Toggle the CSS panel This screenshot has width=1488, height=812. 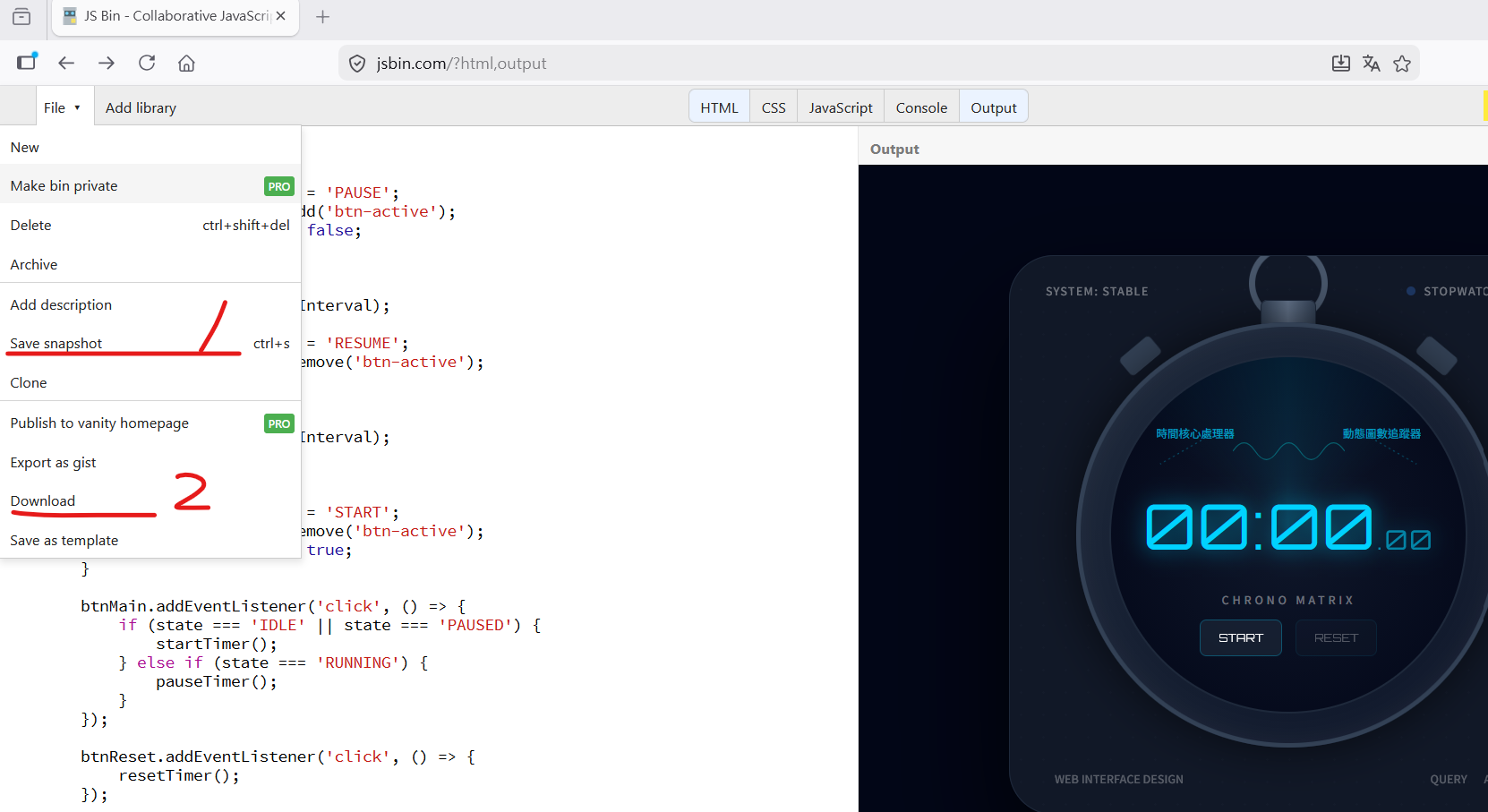coord(774,107)
